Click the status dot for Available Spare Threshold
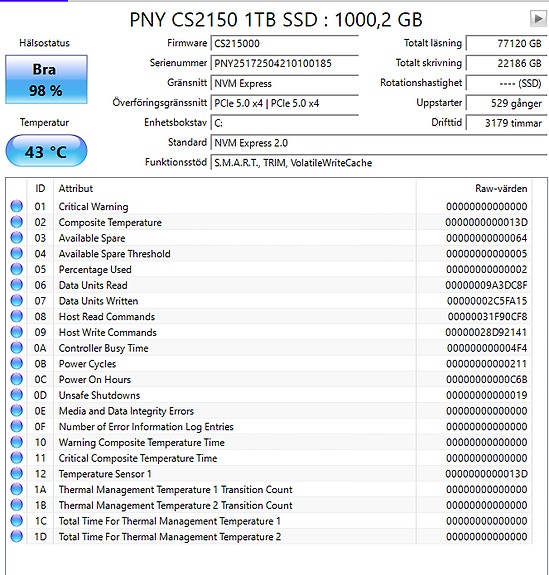Screen dimensions: 549x575 click(17, 253)
